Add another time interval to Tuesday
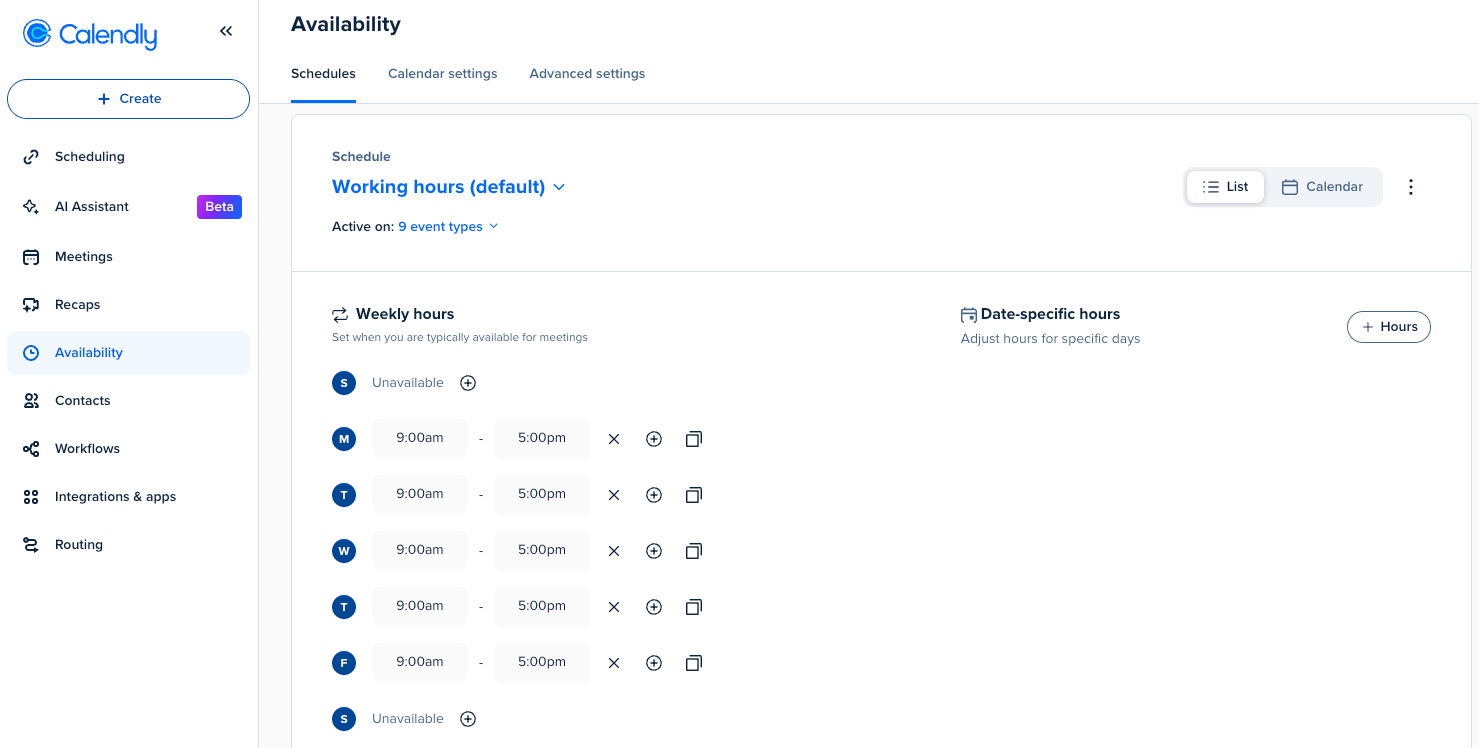 (654, 495)
